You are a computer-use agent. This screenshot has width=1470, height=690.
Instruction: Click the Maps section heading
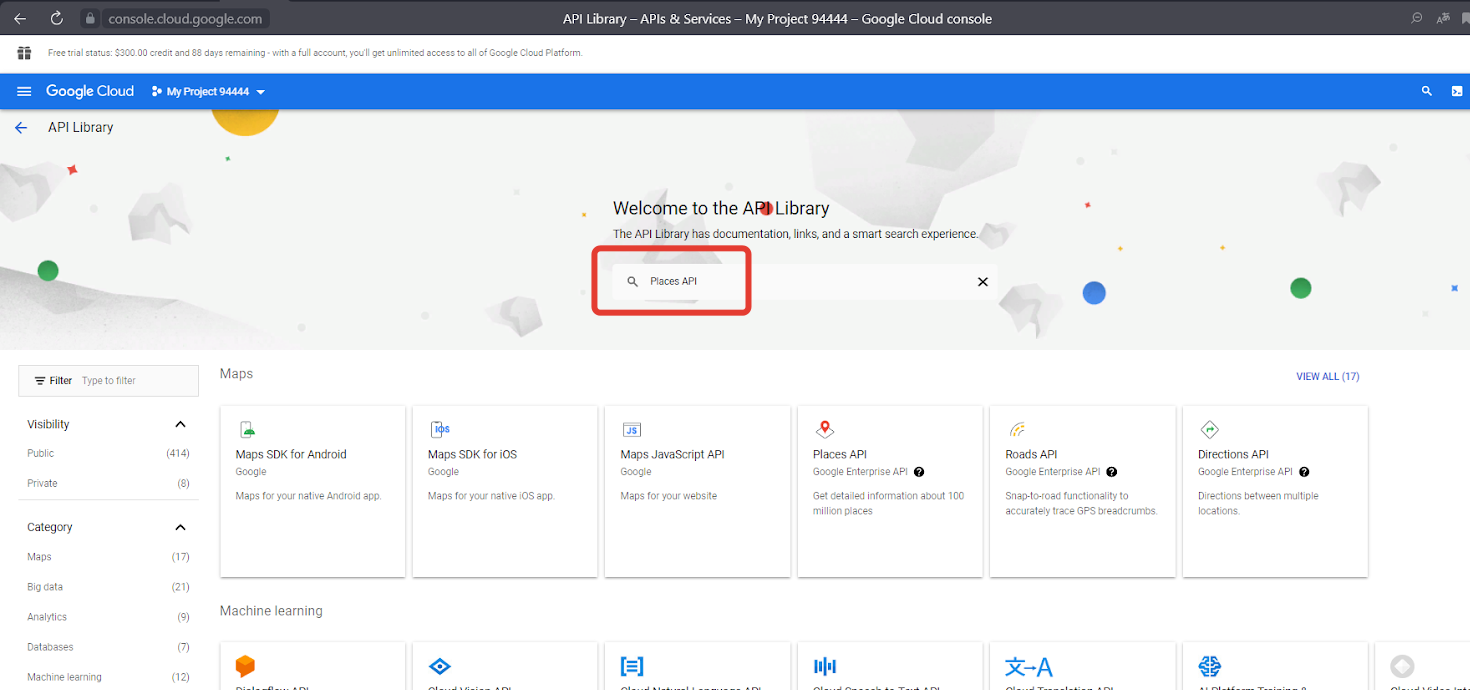point(236,374)
